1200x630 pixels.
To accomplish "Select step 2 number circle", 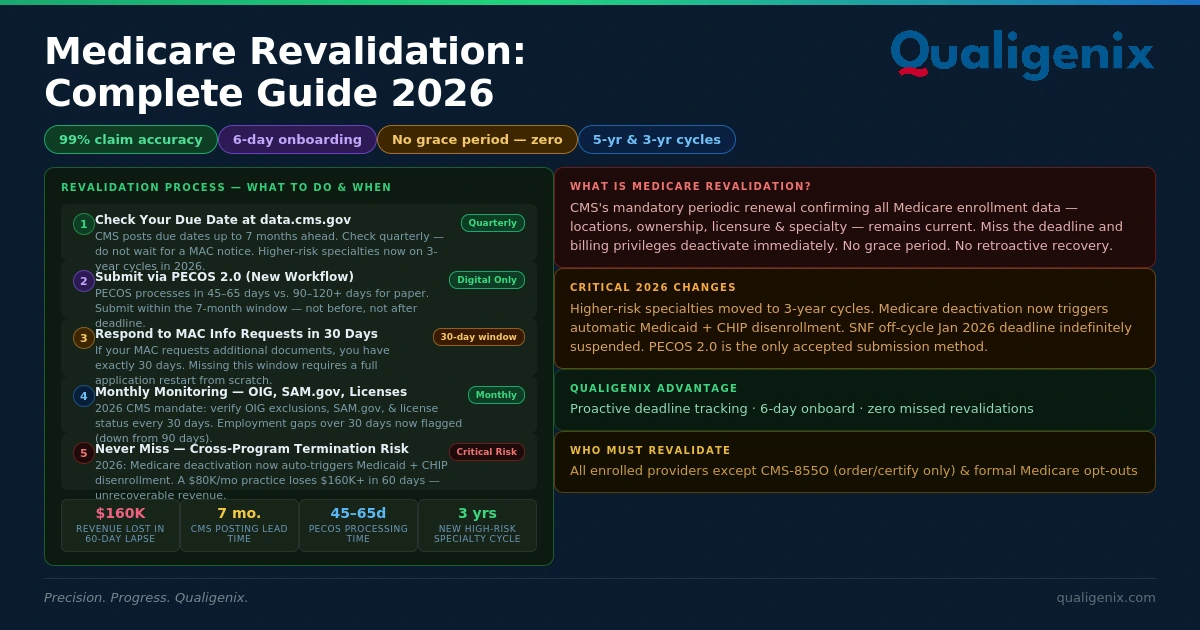I will click(x=84, y=281).
